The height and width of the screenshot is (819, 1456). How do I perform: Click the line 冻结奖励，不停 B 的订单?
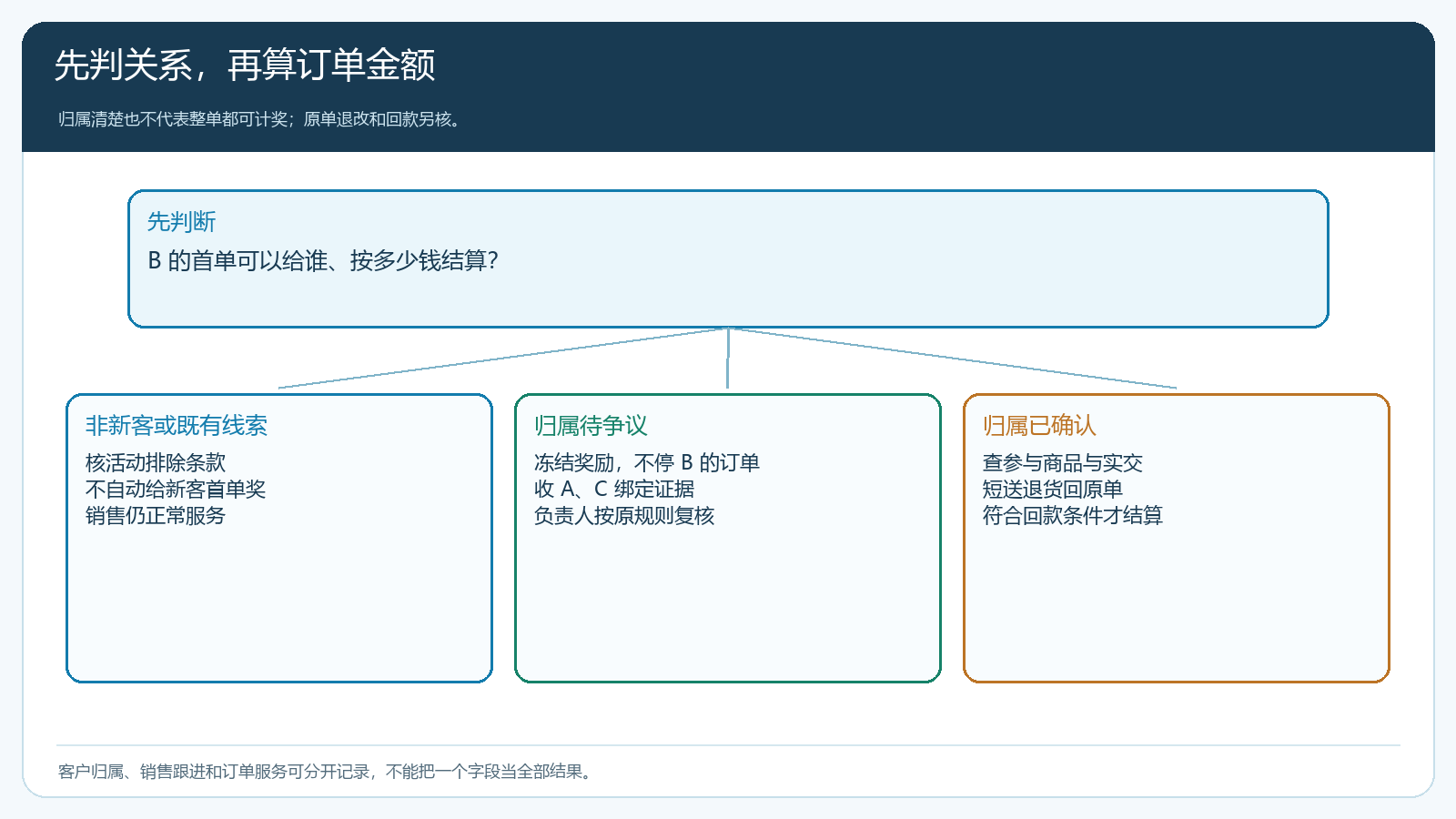(647, 462)
